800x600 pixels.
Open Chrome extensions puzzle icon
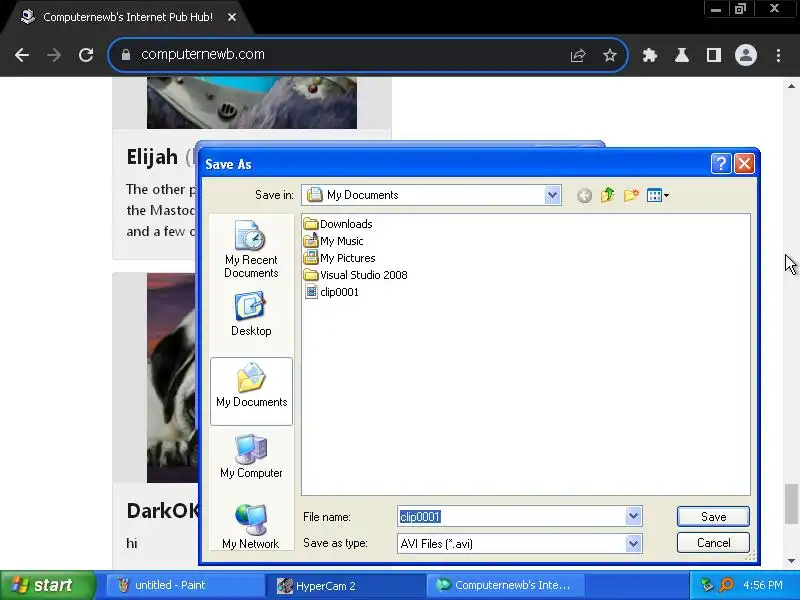point(649,55)
